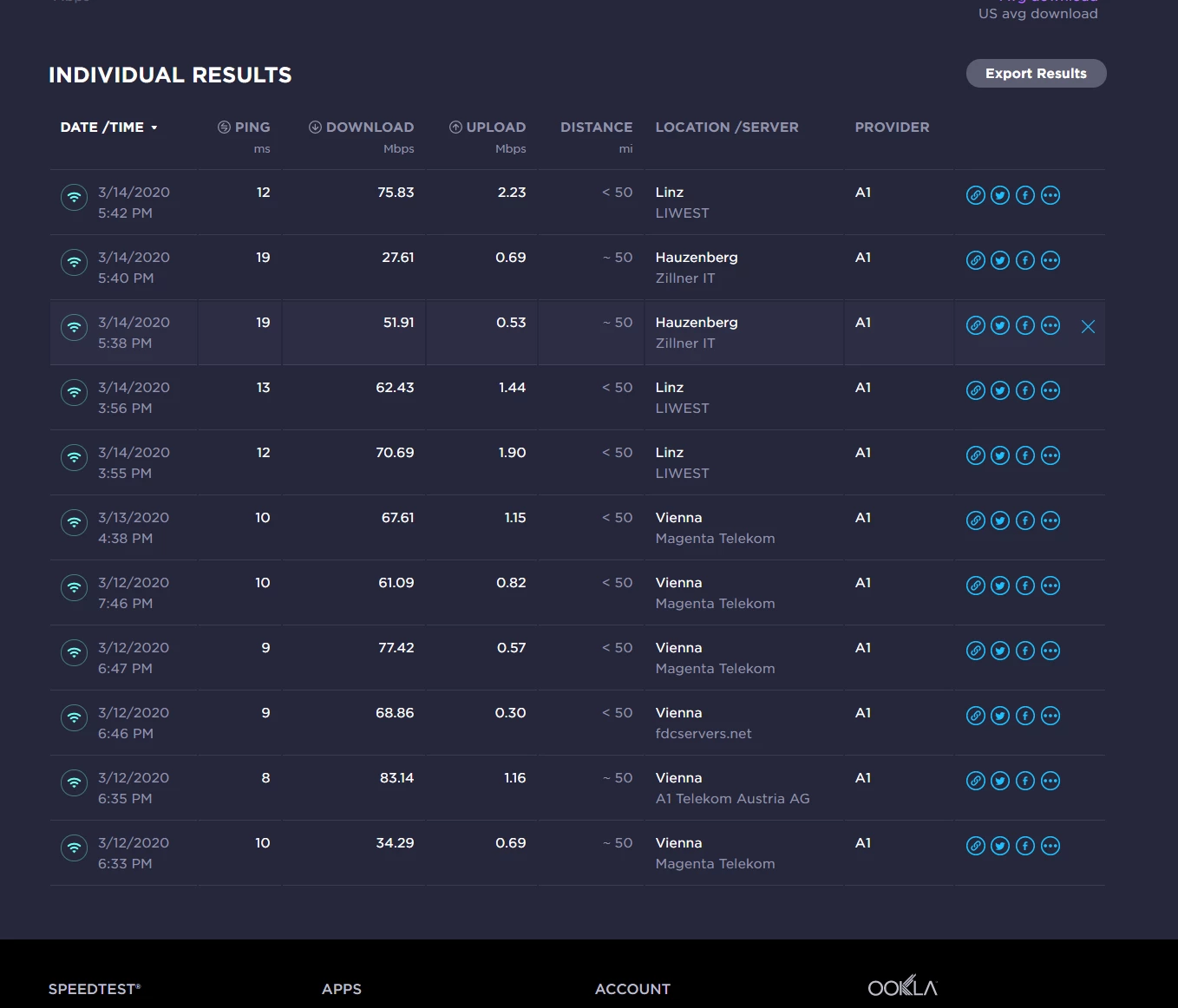This screenshot has height=1008, width=1178.
Task: Open more options for the 5:42 PM result
Action: (x=1050, y=195)
